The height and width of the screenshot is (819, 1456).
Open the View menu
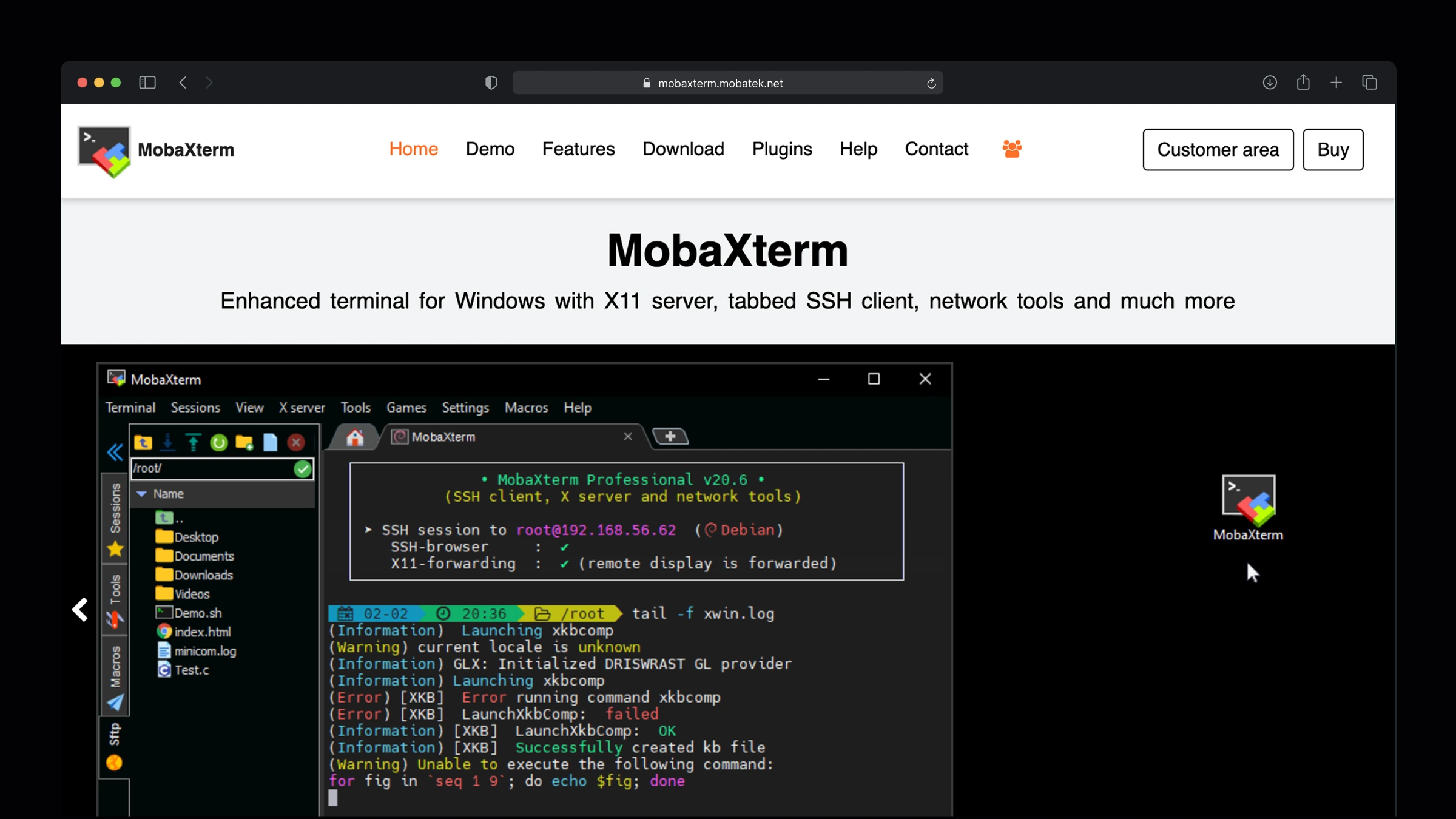coord(249,408)
